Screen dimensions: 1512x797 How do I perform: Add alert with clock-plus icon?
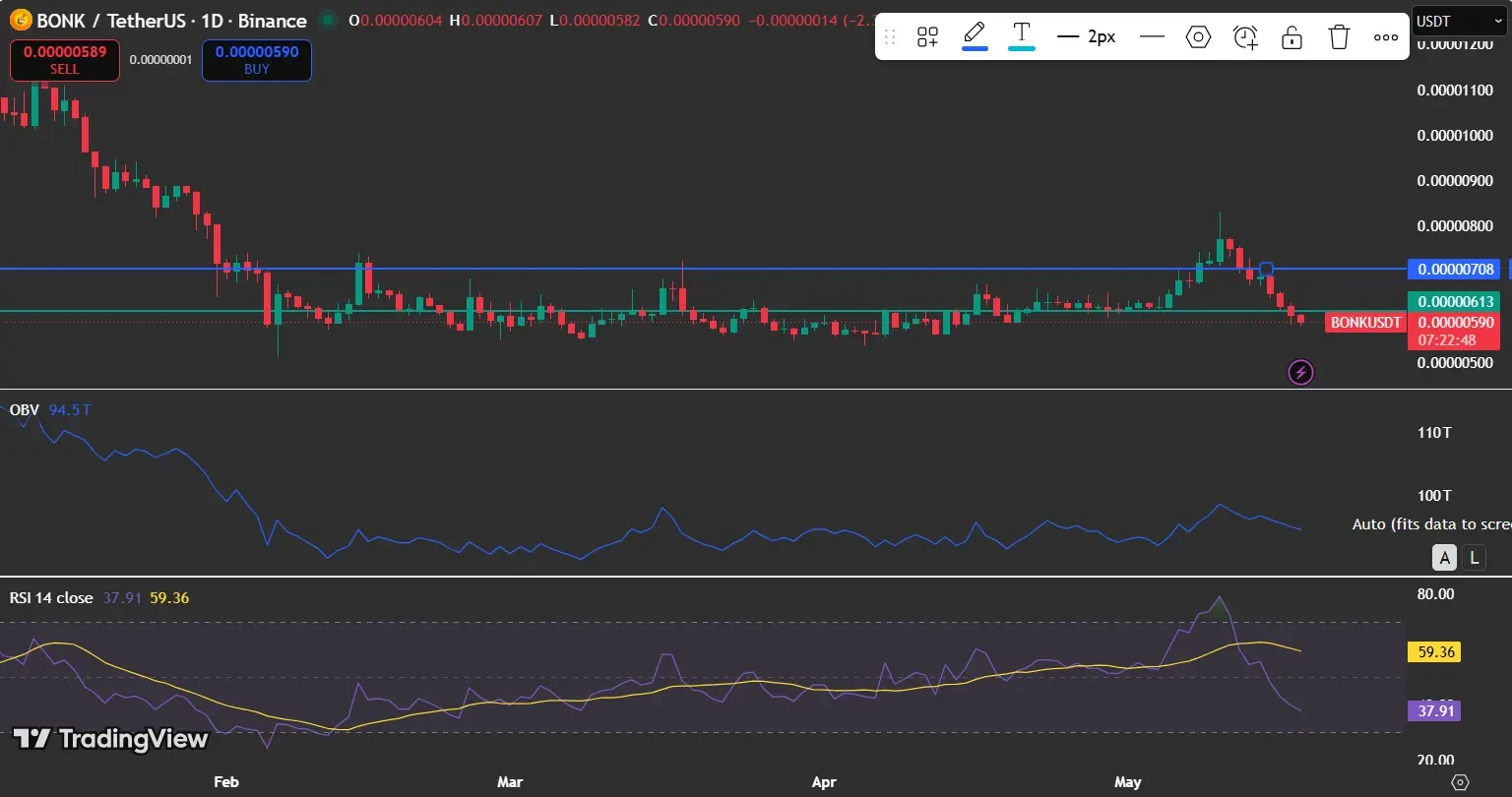(1245, 37)
